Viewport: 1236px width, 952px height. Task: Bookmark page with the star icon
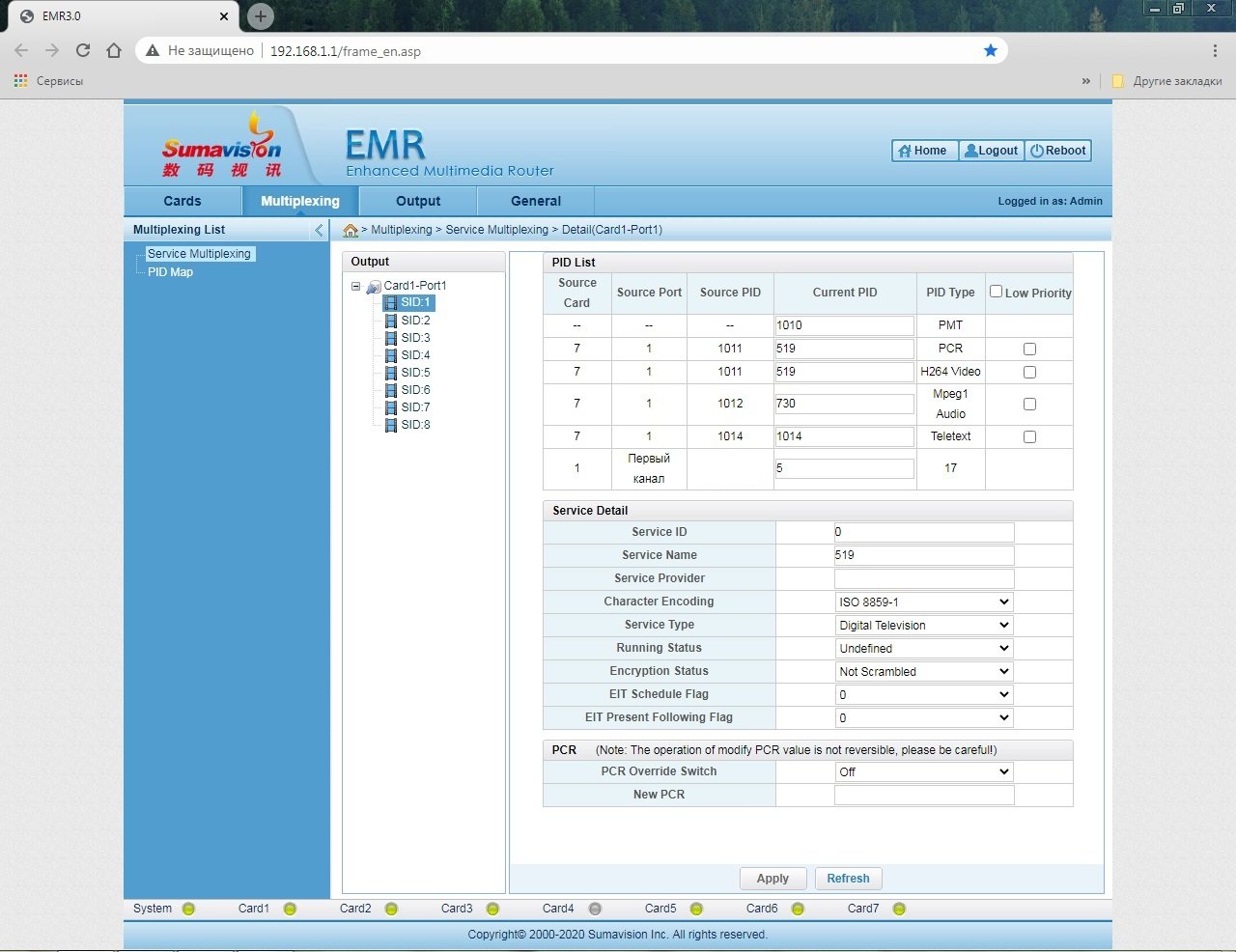990,50
